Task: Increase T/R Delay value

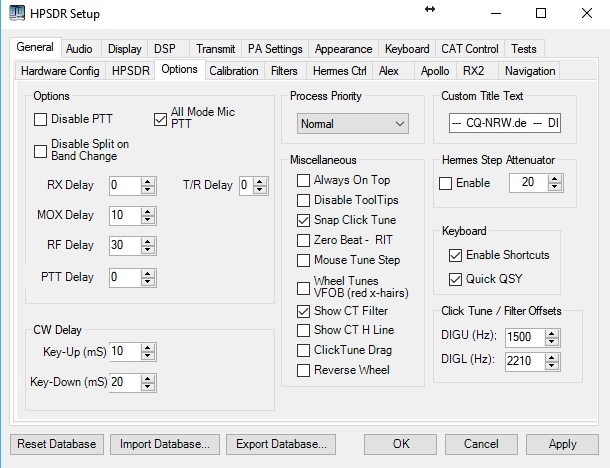Action: click(260, 181)
